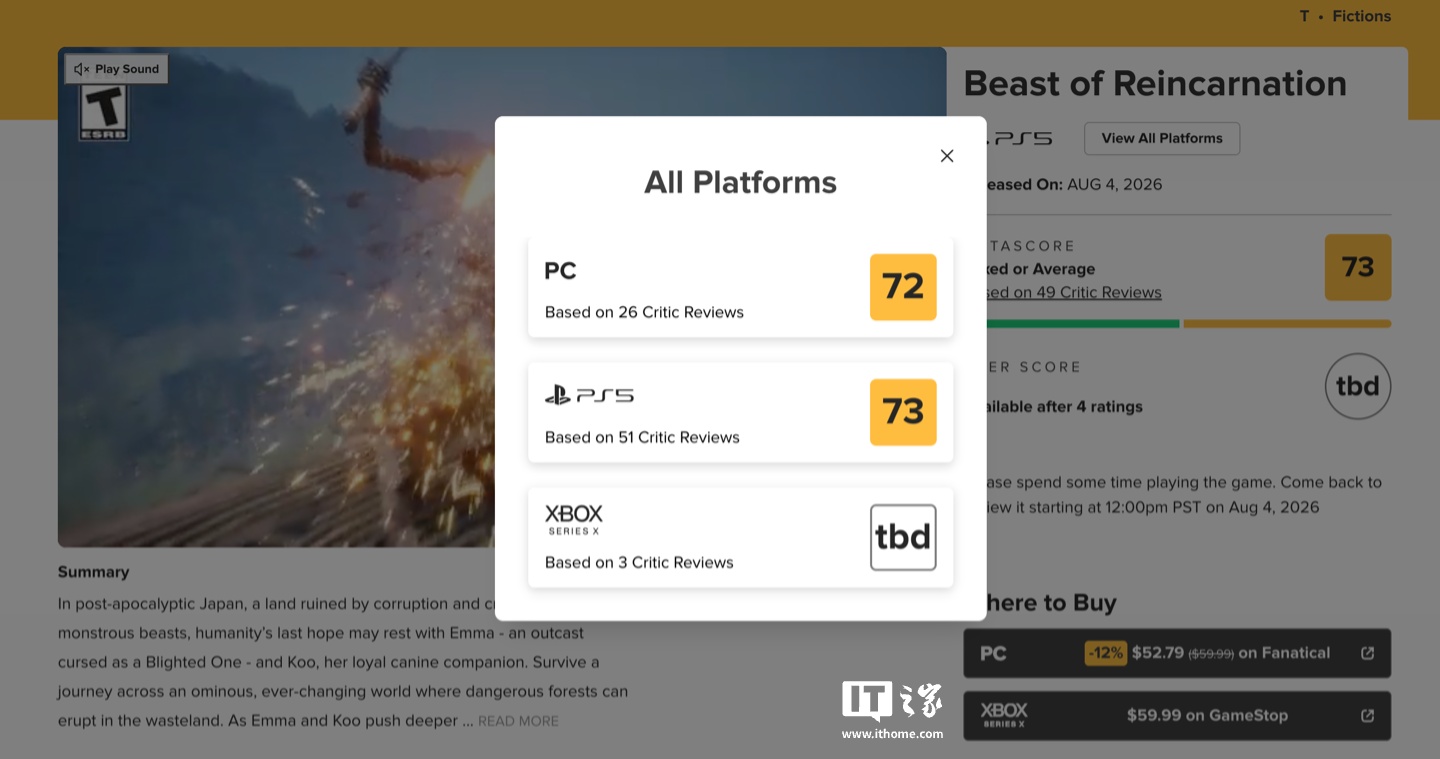Viewport: 1440px width, 759px height.
Task: Click the -12% discount badge
Action: tap(1105, 653)
